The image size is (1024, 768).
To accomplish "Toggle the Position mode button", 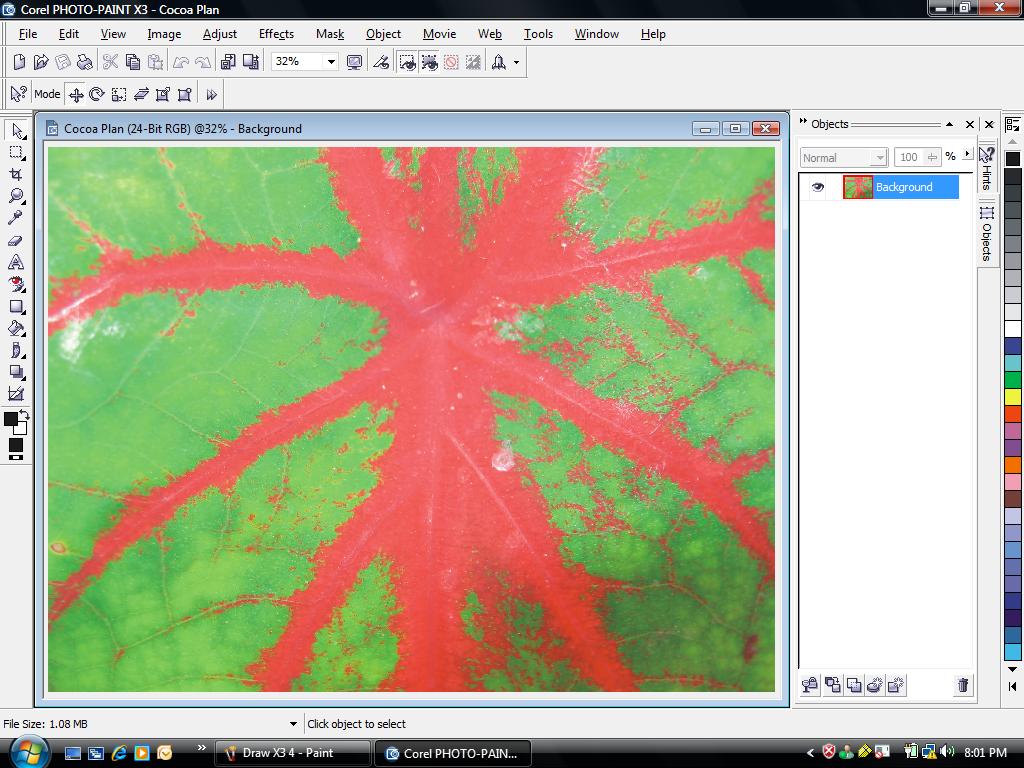I will 76,95.
